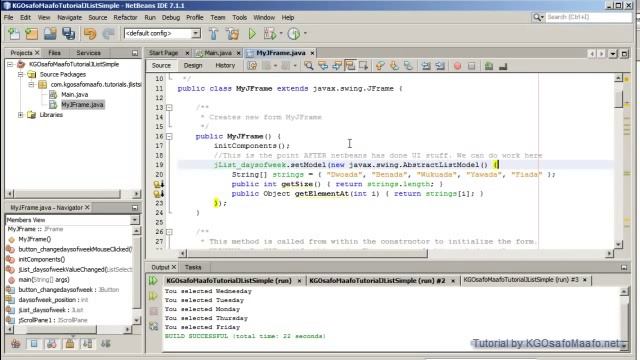
Task: Click the Source view button
Action: [x=161, y=66]
